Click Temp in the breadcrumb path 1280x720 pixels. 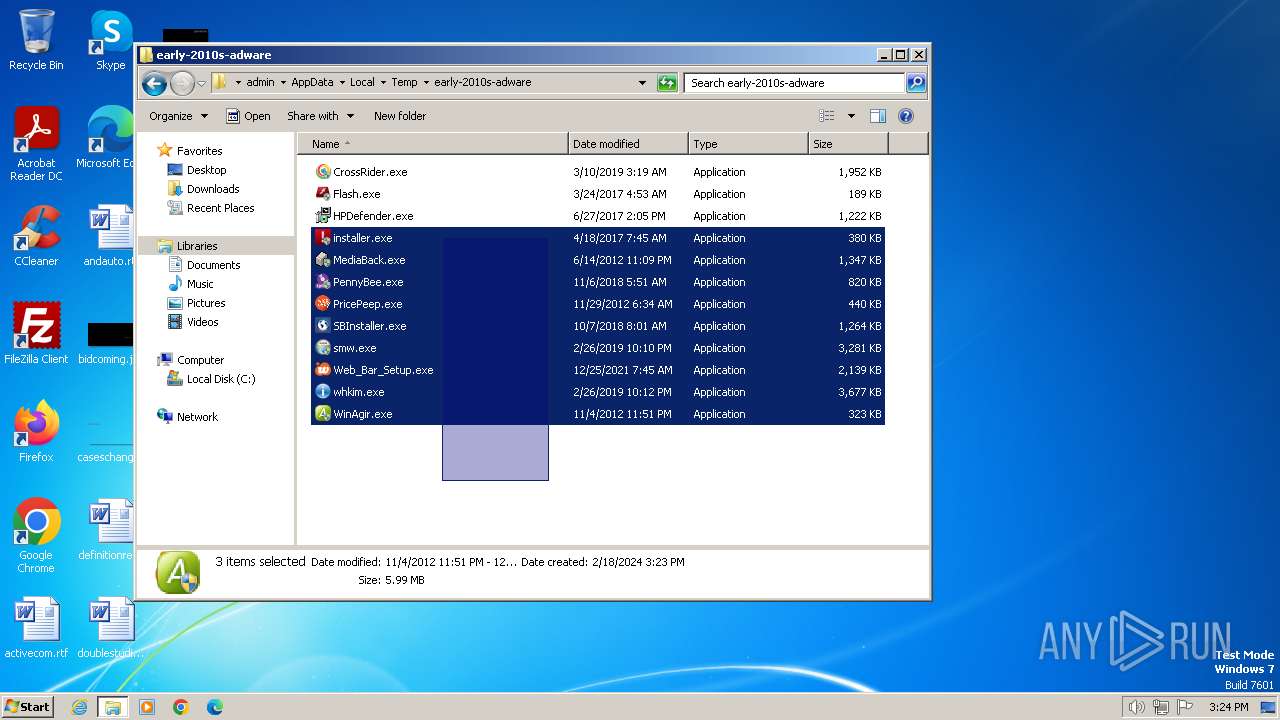(x=405, y=83)
